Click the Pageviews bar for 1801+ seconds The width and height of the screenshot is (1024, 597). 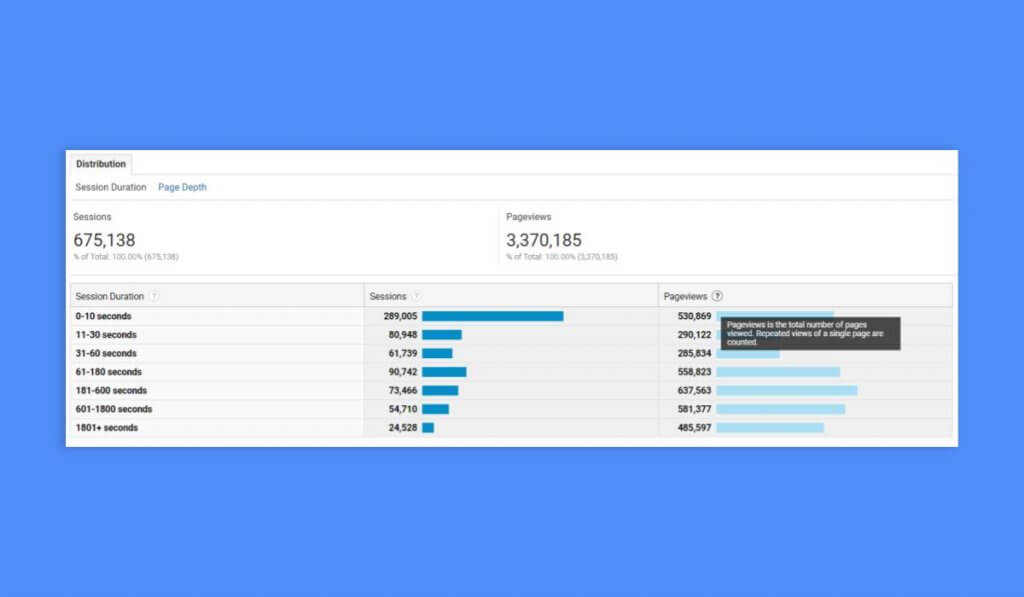tap(770, 428)
